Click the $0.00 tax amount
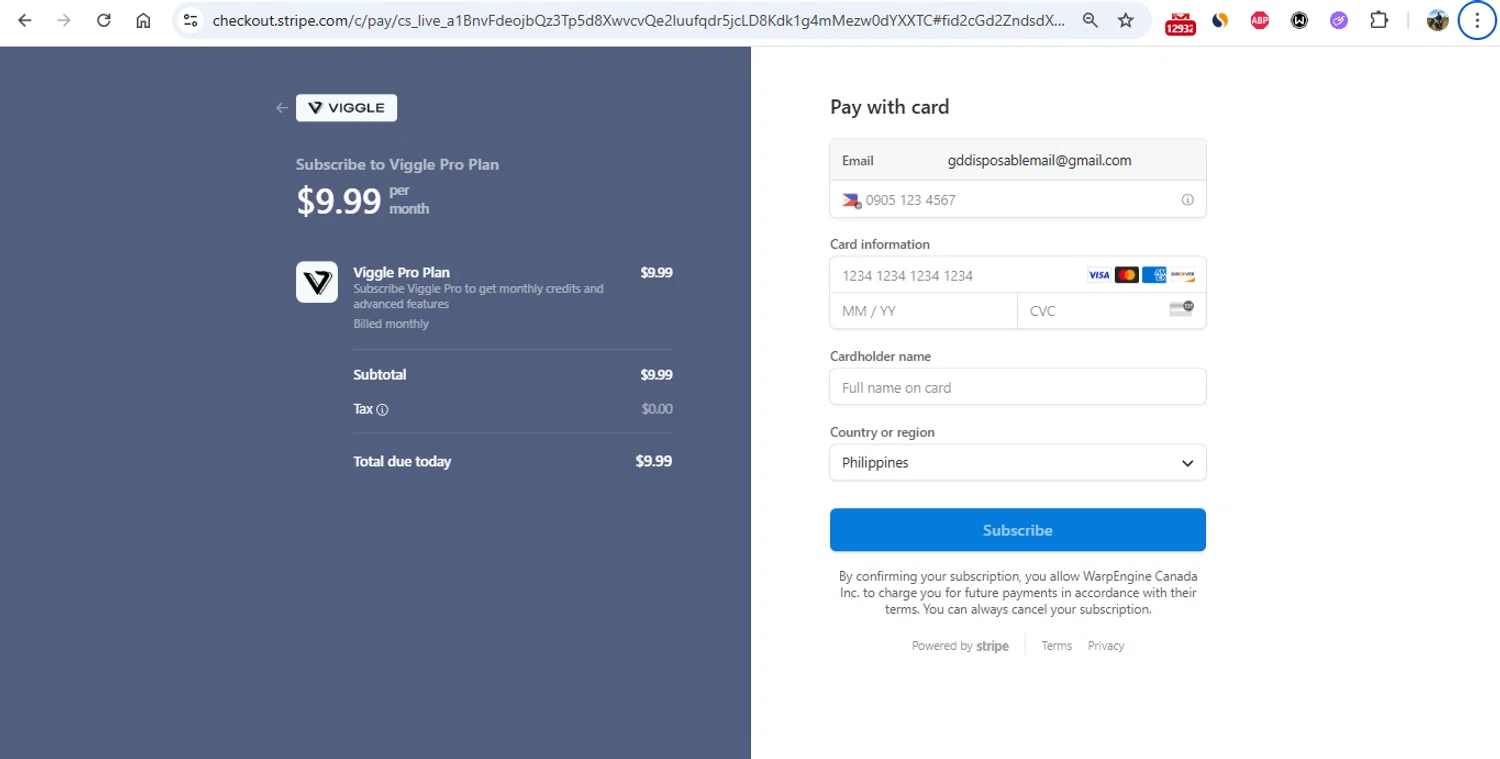 (657, 409)
